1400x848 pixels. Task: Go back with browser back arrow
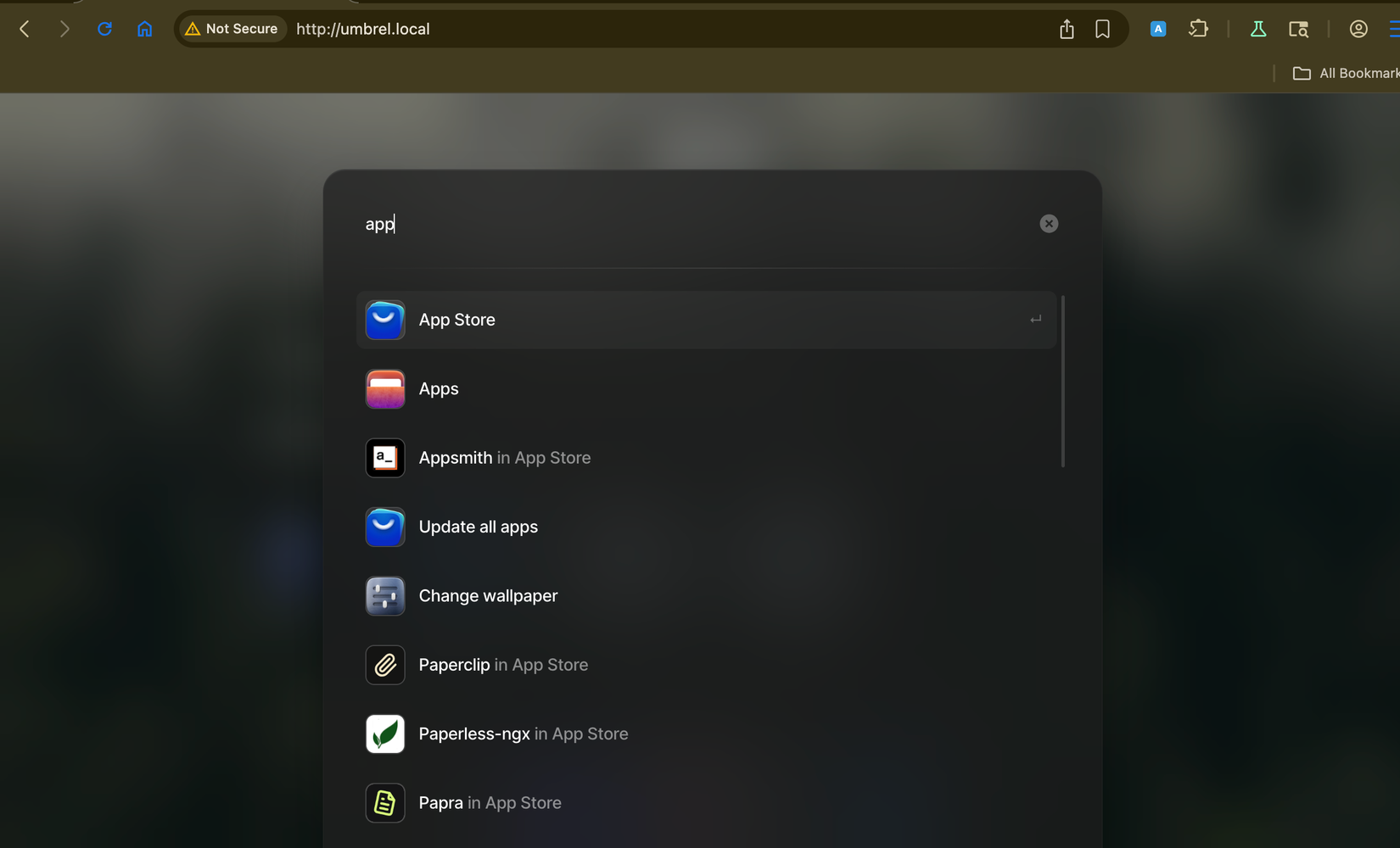click(25, 29)
